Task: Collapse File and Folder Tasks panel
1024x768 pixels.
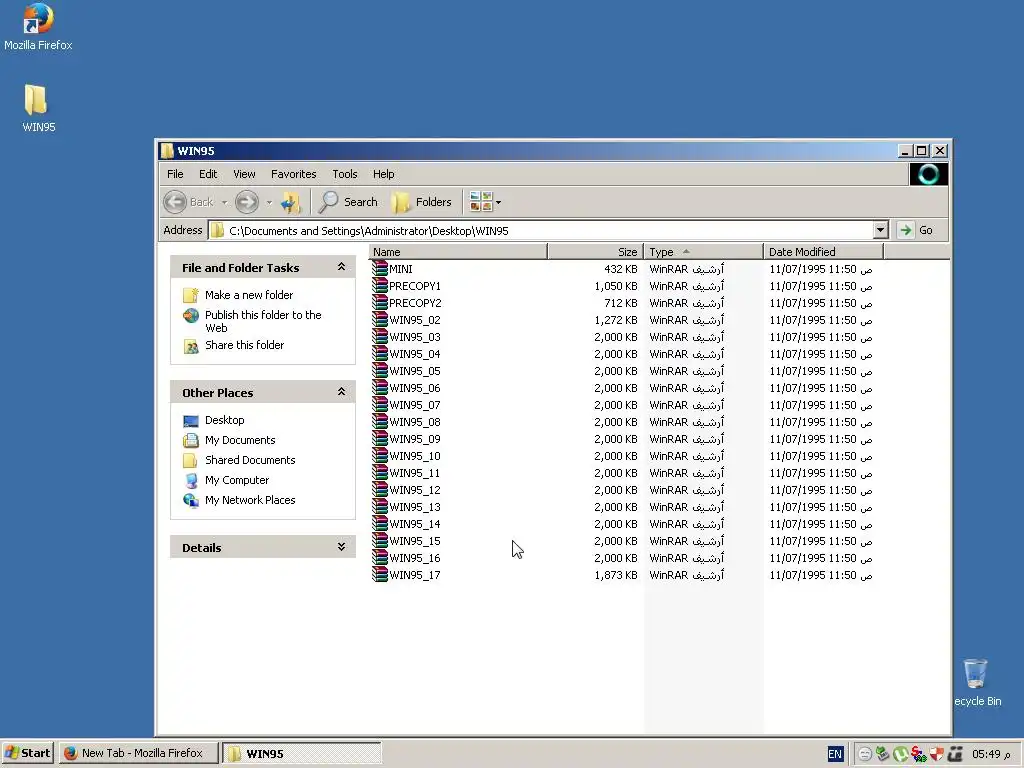Action: pos(341,267)
